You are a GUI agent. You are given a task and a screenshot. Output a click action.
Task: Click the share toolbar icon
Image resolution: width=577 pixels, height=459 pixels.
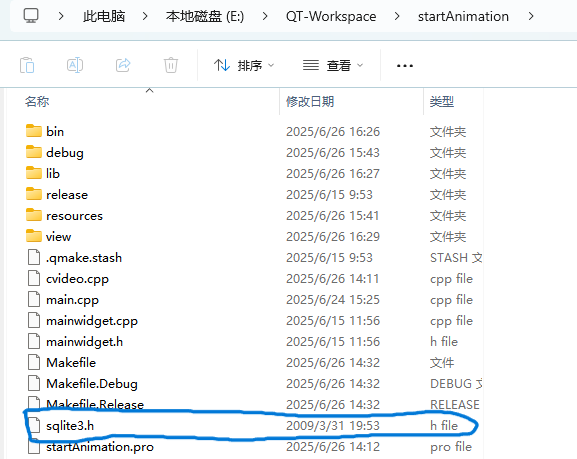pos(123,65)
